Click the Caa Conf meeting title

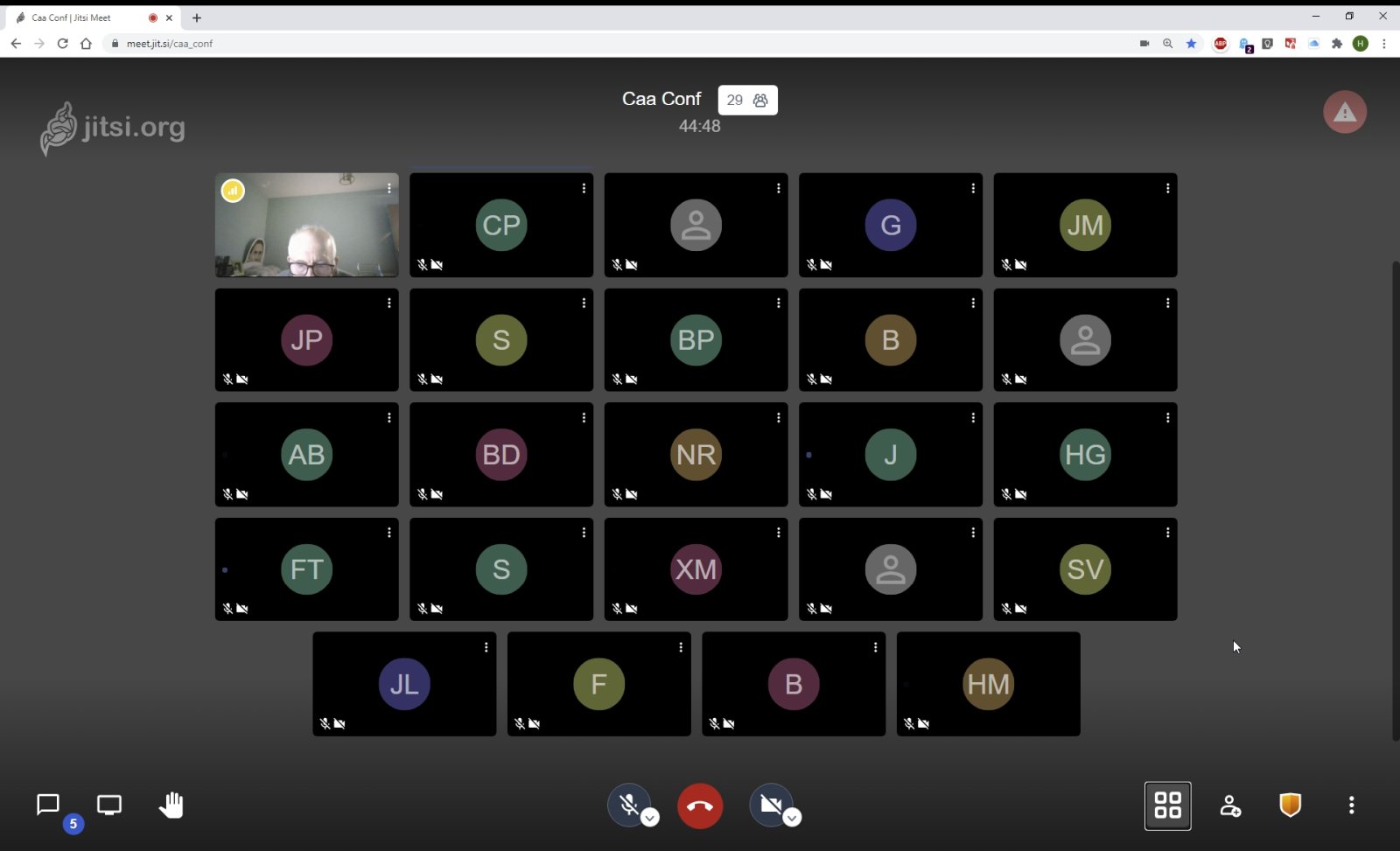661,99
